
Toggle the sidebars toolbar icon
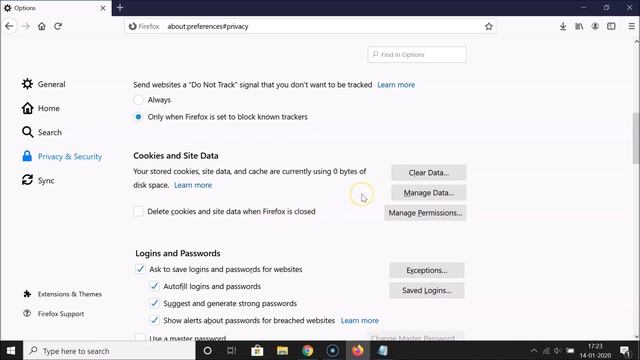[x=611, y=26]
